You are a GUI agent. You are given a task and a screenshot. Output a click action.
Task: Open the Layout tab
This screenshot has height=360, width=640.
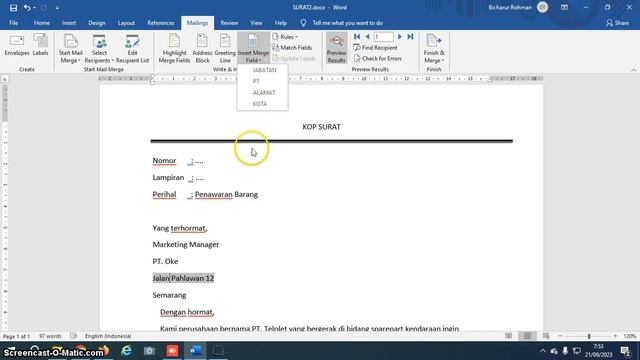pyautogui.click(x=126, y=23)
